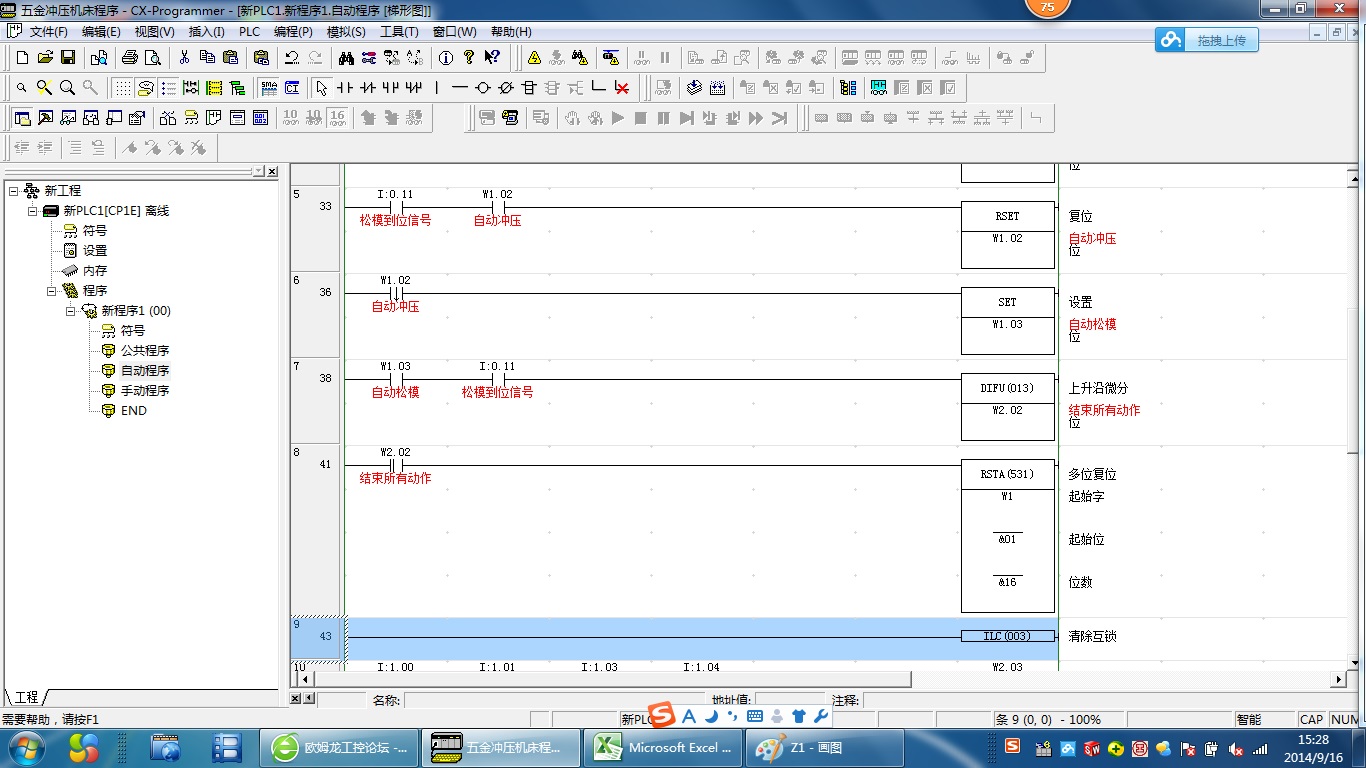Click the 拖拽上传 upload button

[x=1207, y=40]
